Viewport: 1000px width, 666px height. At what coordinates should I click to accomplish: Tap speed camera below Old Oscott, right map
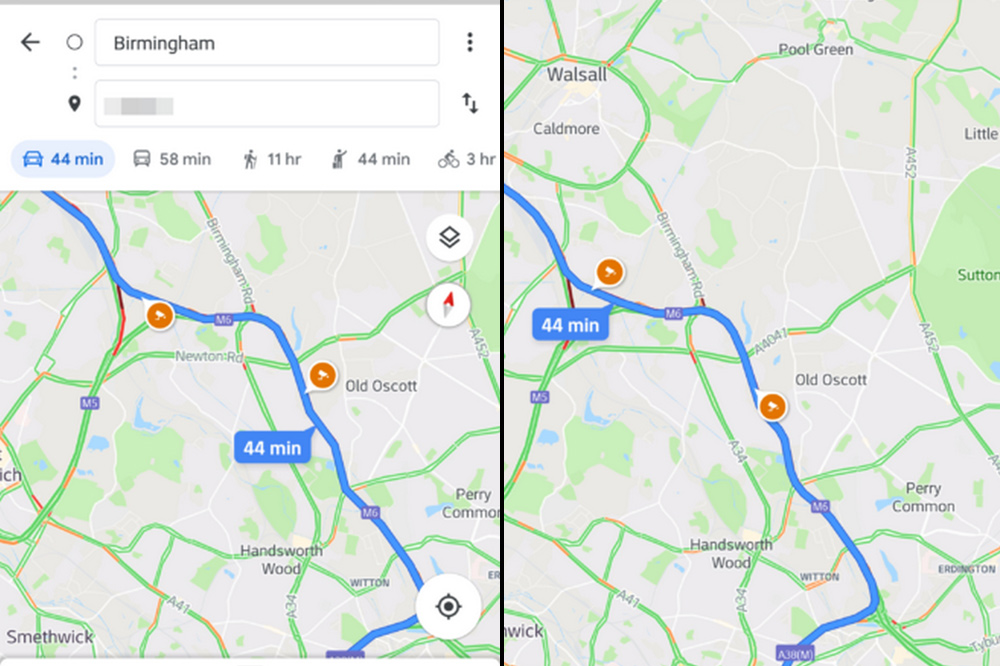pyautogui.click(x=772, y=406)
